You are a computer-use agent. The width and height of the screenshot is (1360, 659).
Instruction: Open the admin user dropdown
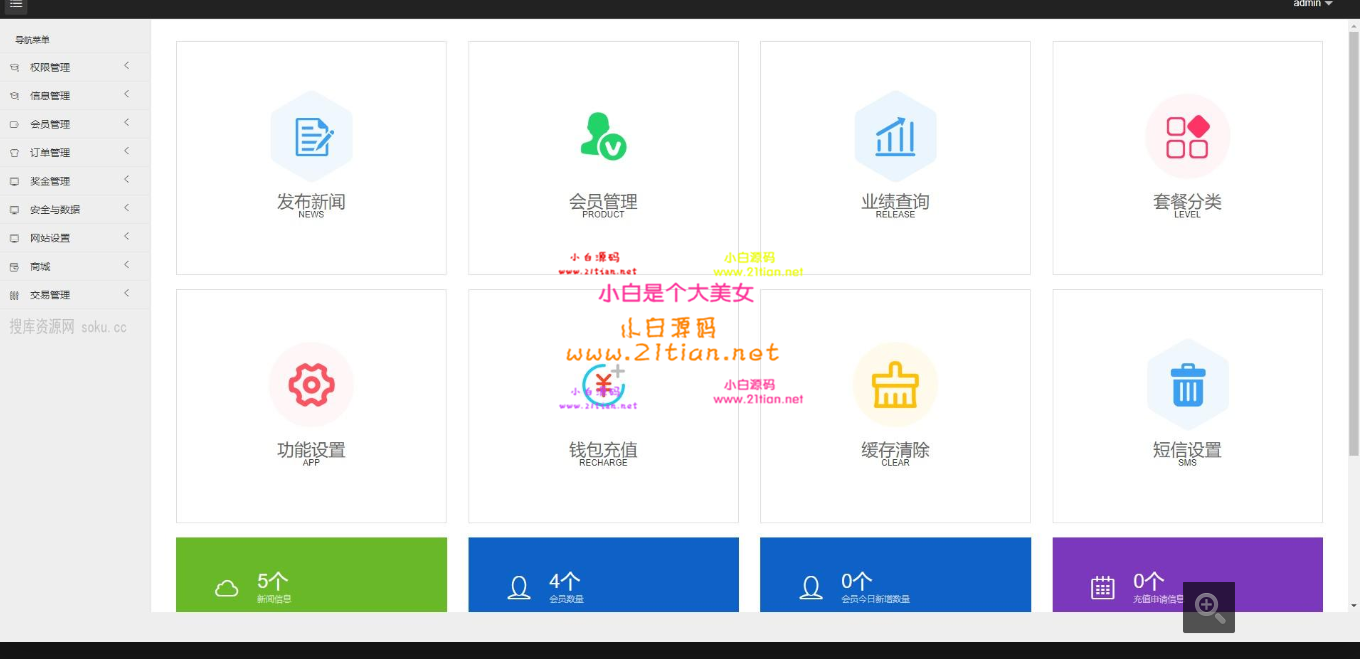pyautogui.click(x=1312, y=4)
